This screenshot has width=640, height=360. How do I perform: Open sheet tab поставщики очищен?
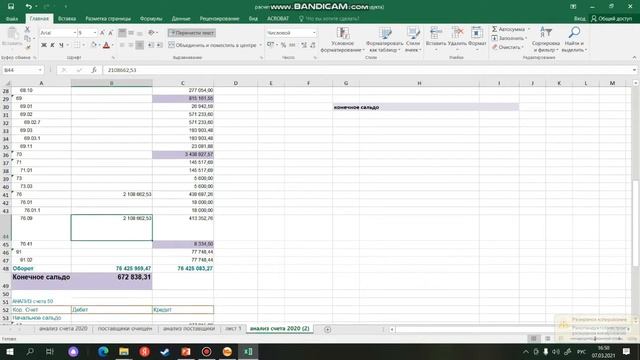125,329
